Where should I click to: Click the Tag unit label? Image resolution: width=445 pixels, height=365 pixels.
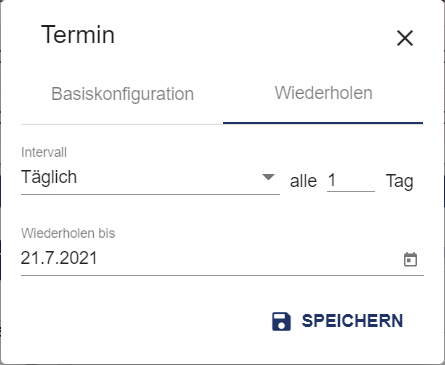tap(399, 182)
